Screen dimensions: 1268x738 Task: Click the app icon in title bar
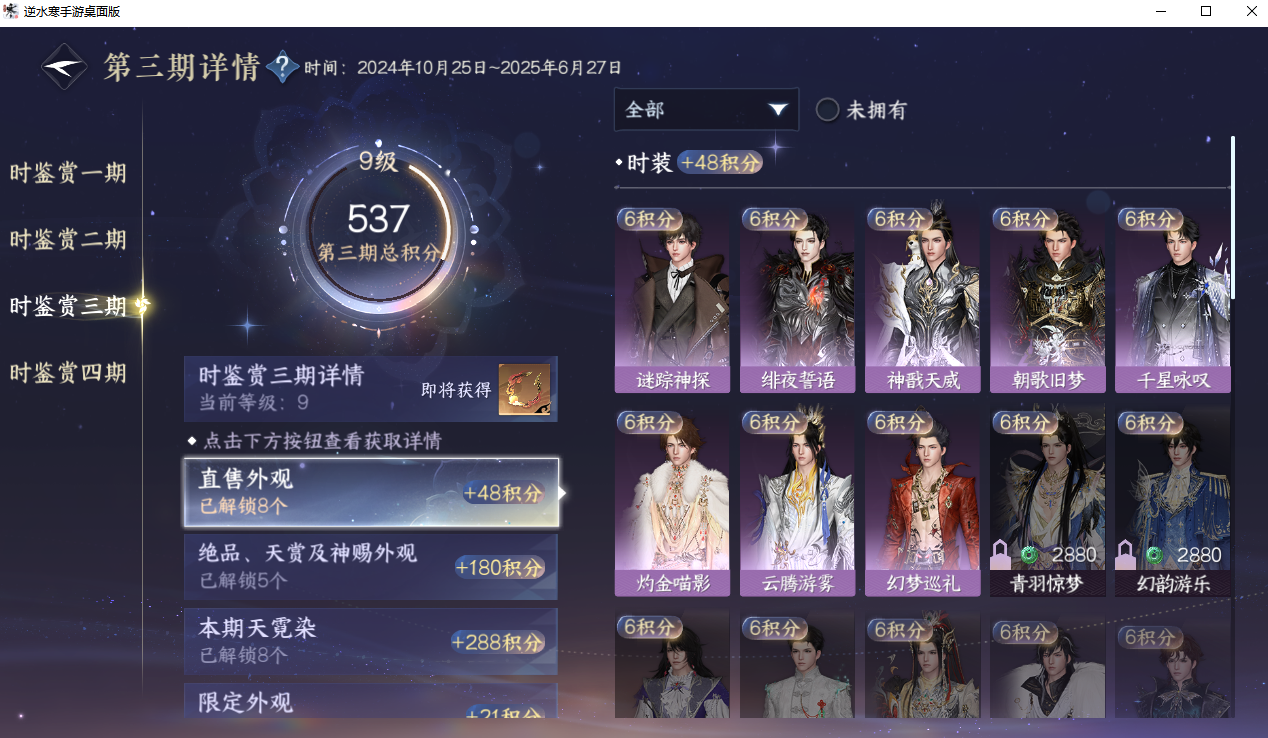coord(12,12)
